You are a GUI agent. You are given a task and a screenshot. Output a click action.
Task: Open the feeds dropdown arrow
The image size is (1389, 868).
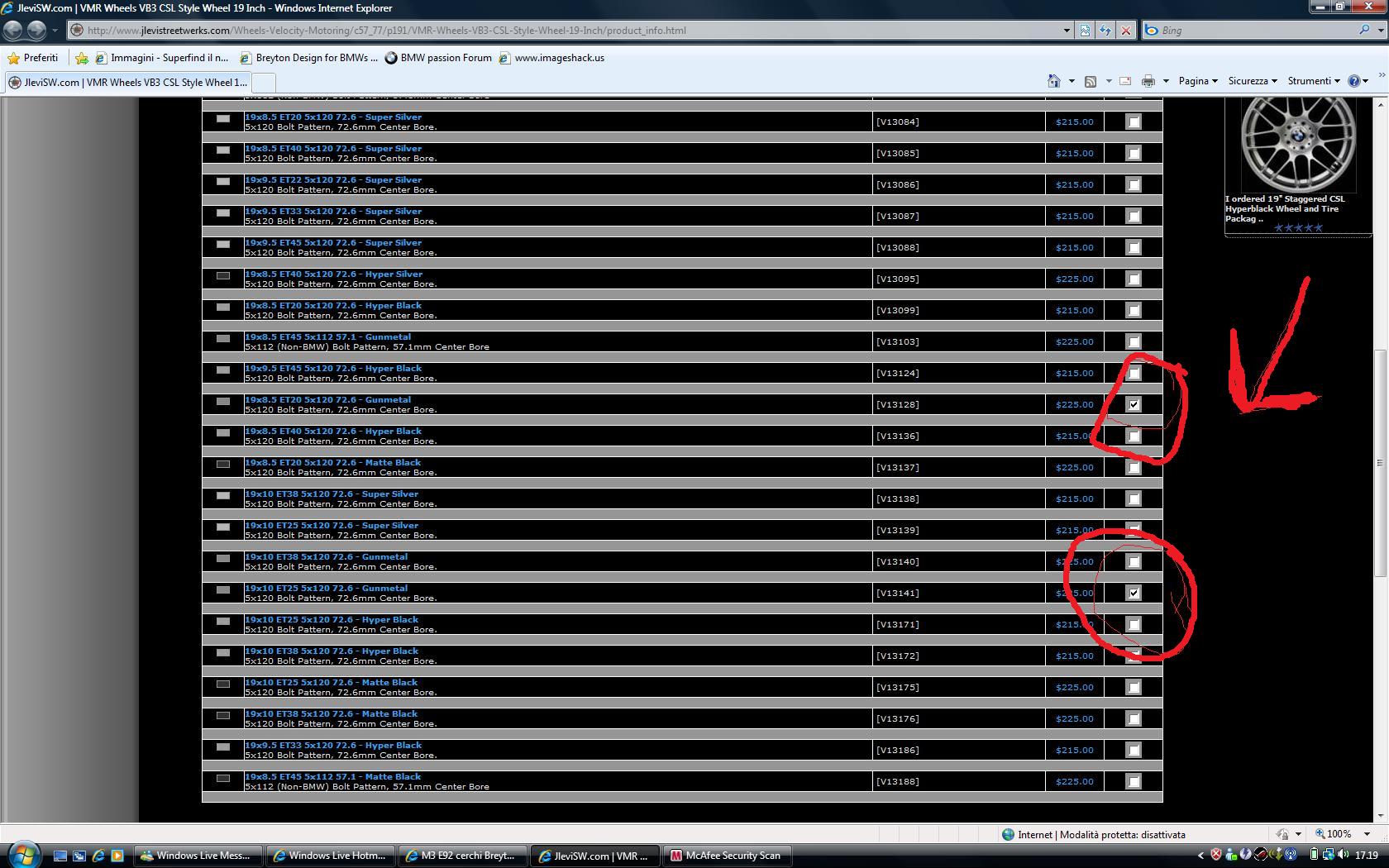pos(1109,81)
